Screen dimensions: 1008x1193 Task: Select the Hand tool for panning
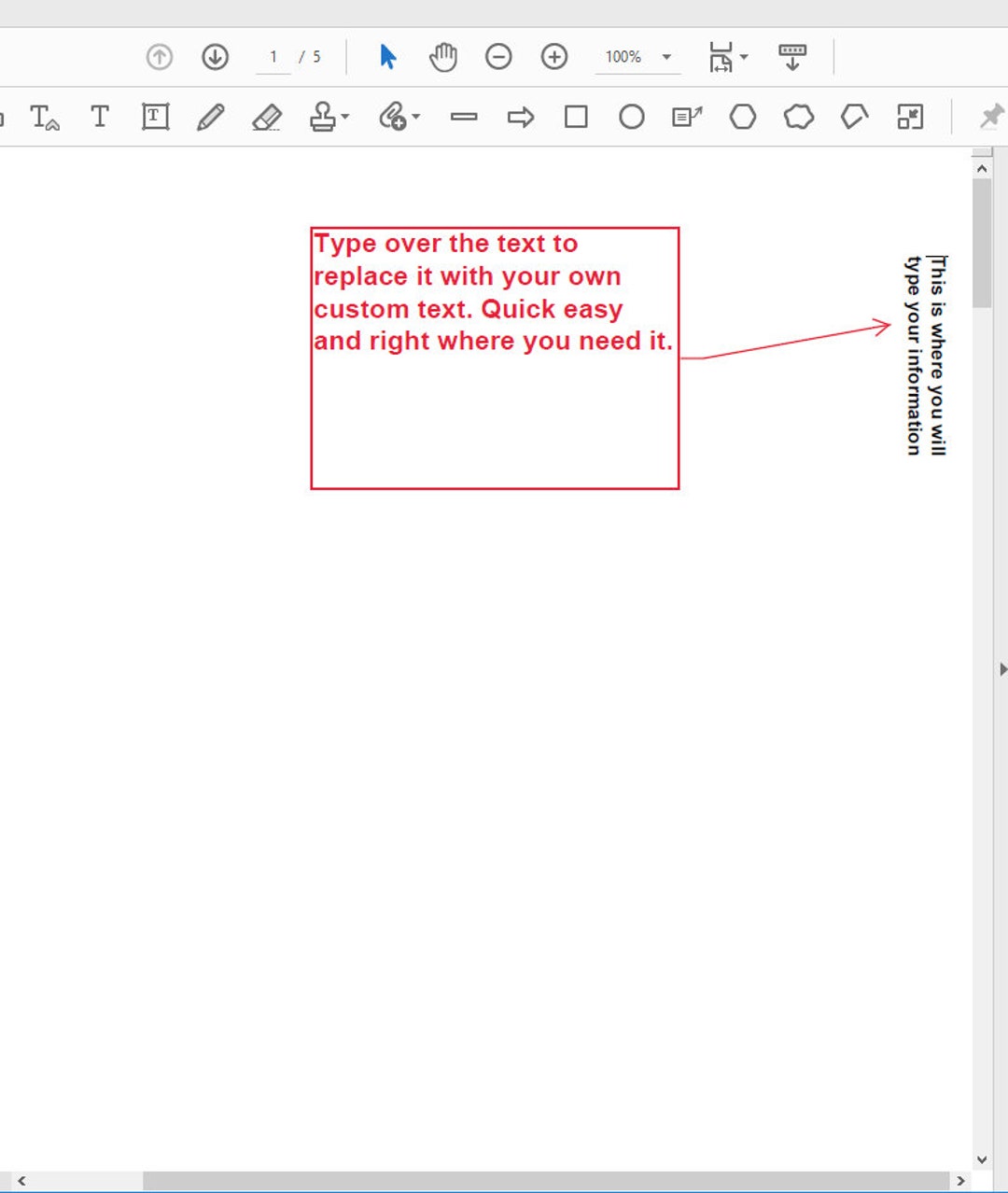tap(443, 56)
